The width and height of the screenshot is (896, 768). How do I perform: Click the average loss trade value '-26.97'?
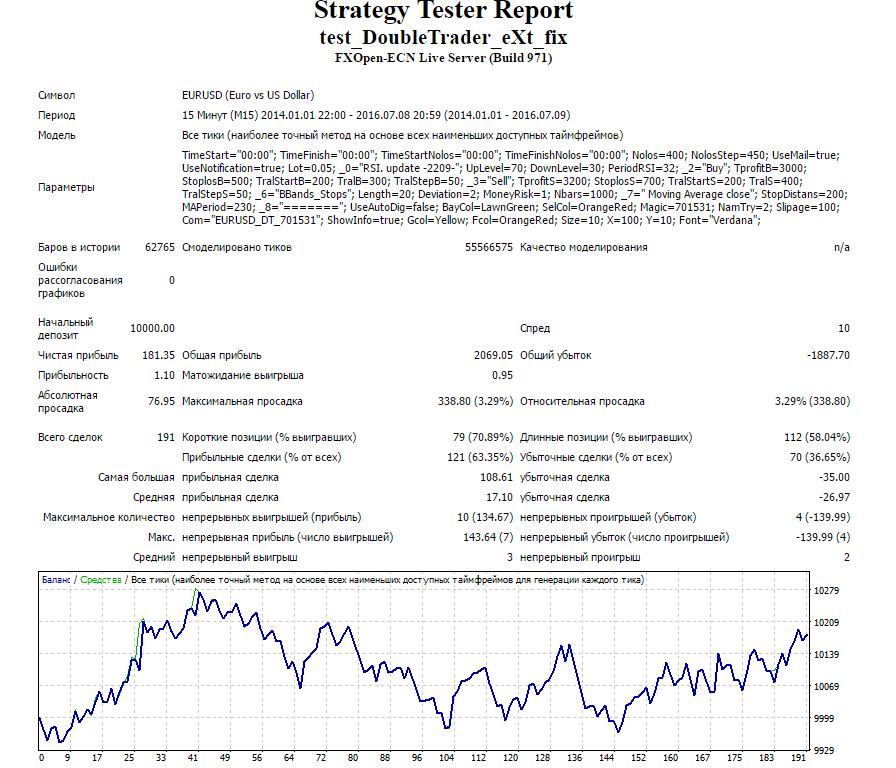(834, 498)
